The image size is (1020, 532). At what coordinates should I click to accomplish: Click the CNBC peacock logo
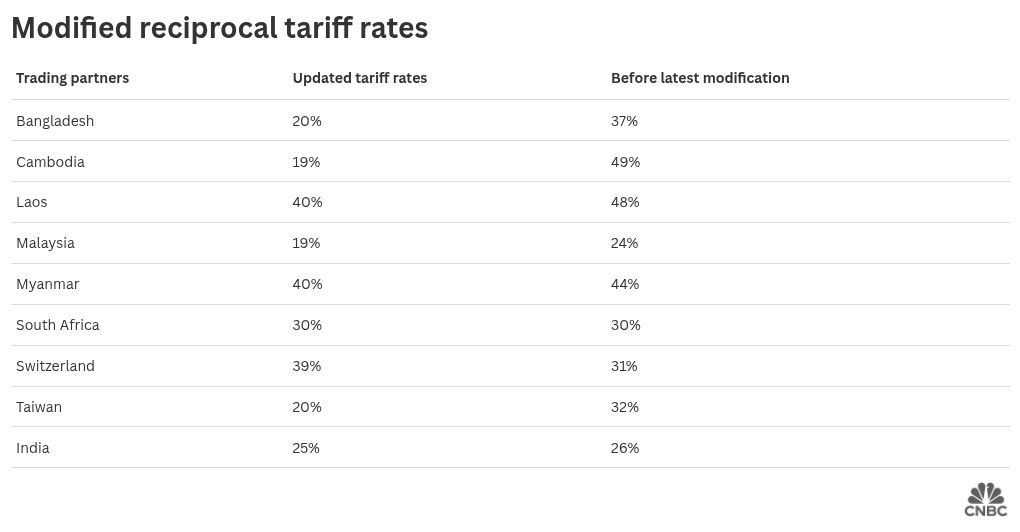pyautogui.click(x=985, y=500)
